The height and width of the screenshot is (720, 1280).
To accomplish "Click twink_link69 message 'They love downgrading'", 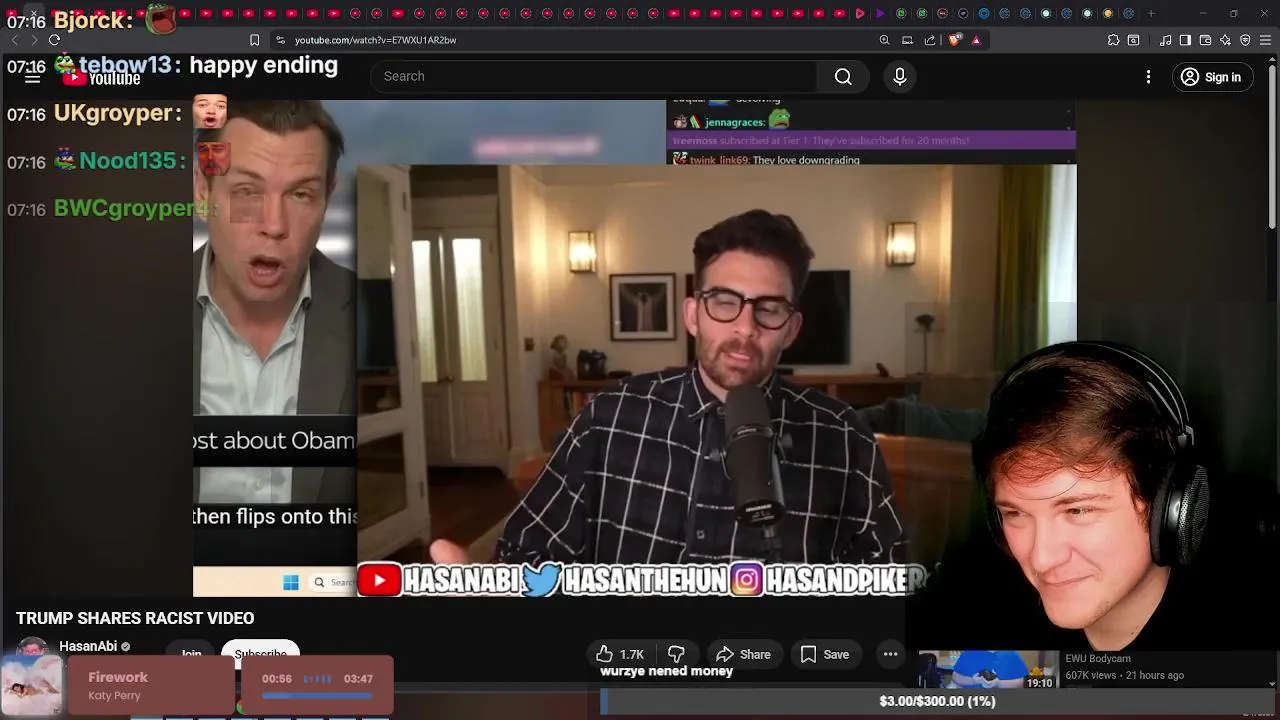I will tap(806, 160).
